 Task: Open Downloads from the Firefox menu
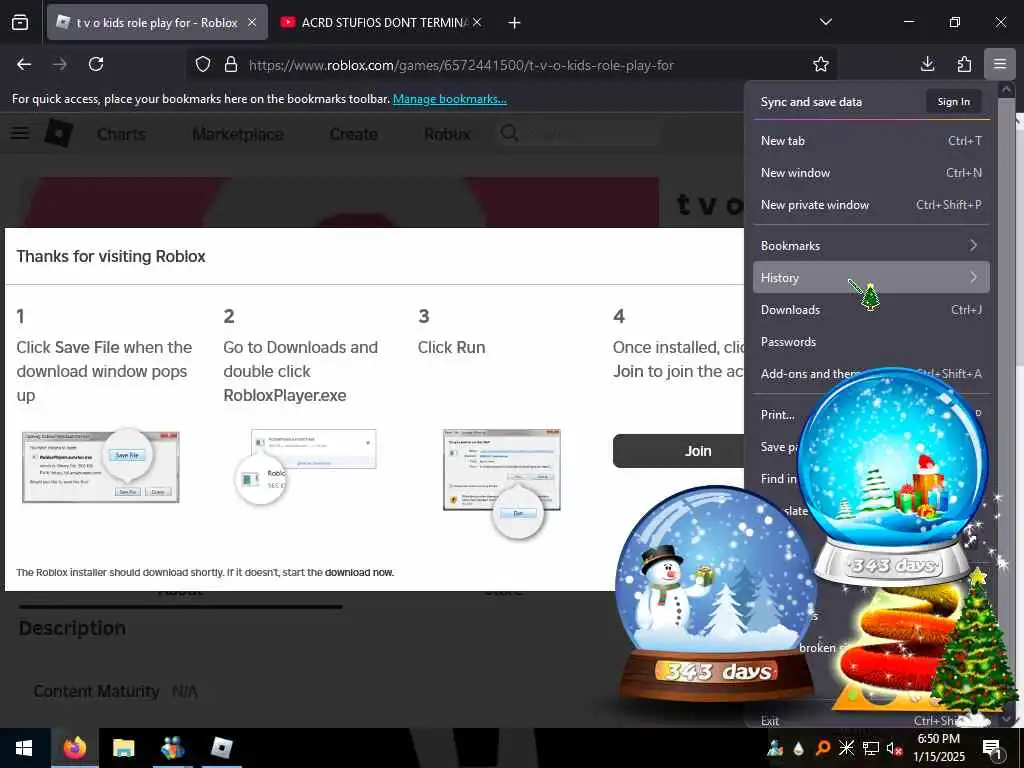click(871, 310)
